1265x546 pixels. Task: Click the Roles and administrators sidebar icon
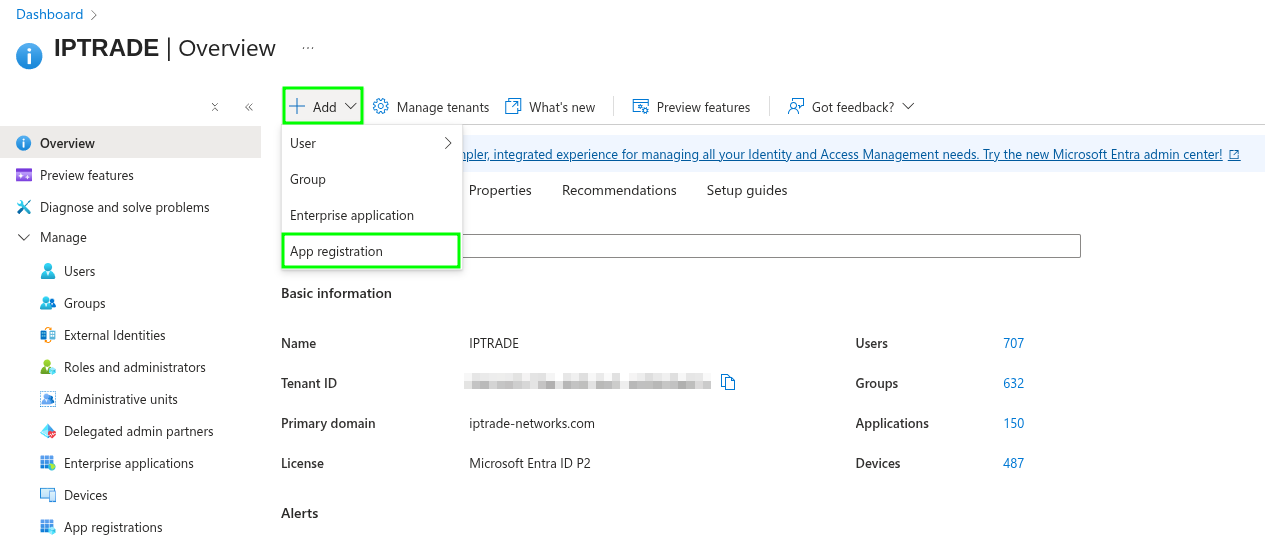(x=48, y=367)
